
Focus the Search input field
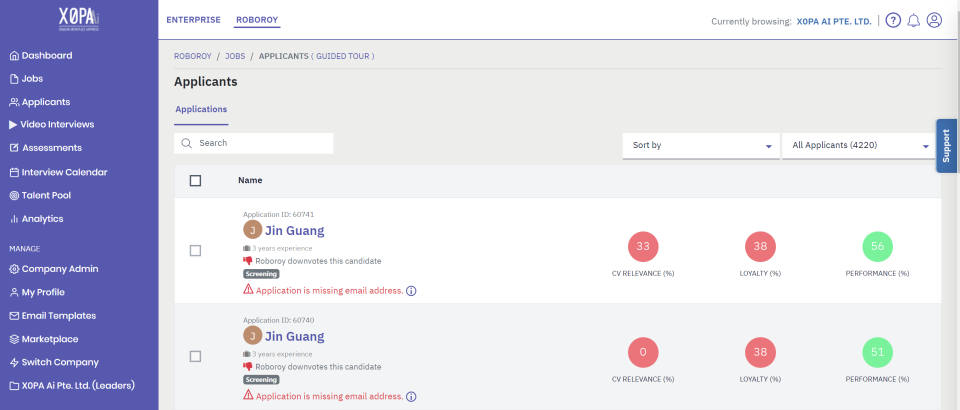253,143
